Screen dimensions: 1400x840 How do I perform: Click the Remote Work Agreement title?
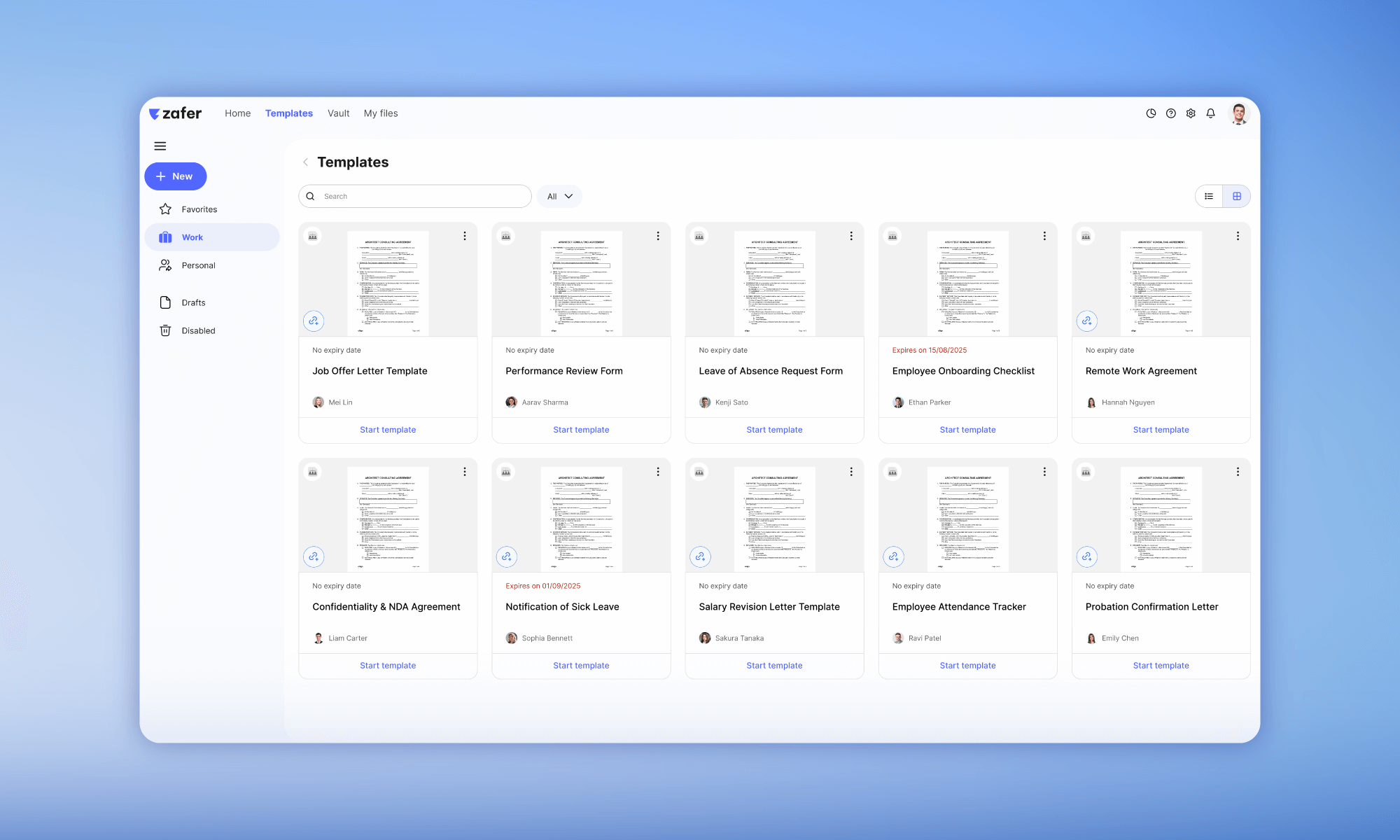pyautogui.click(x=1141, y=371)
